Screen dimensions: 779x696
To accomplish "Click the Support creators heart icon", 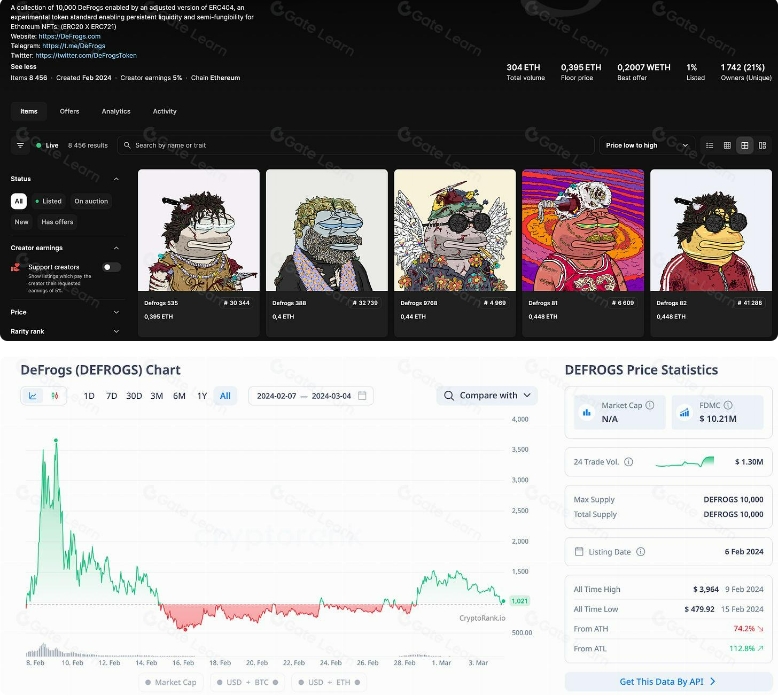I will (x=15, y=267).
